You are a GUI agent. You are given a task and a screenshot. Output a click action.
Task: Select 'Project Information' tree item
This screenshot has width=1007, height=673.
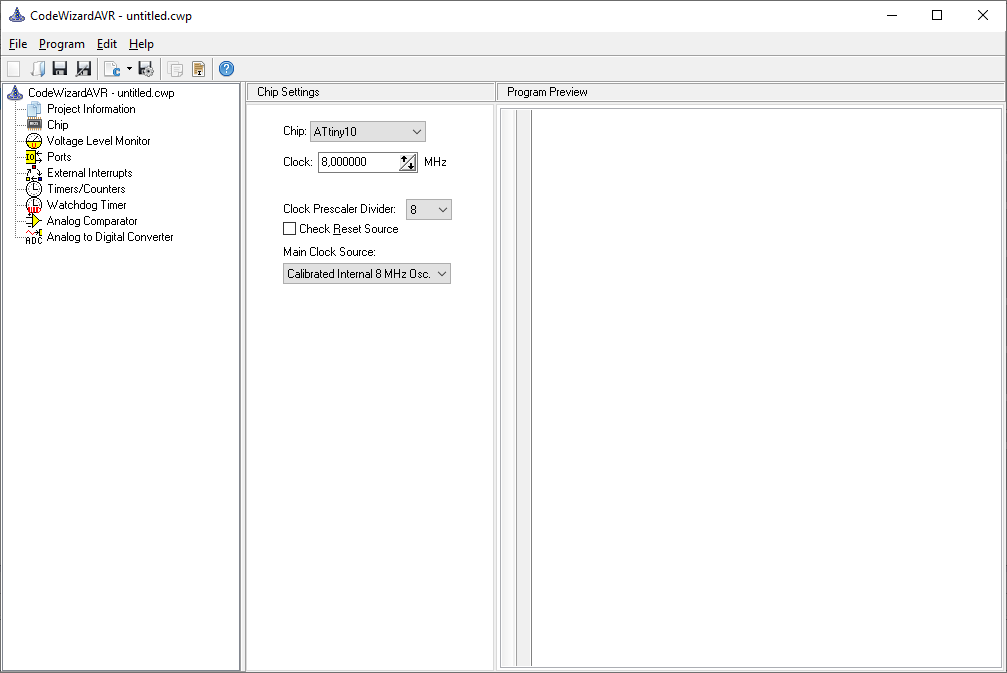point(91,109)
